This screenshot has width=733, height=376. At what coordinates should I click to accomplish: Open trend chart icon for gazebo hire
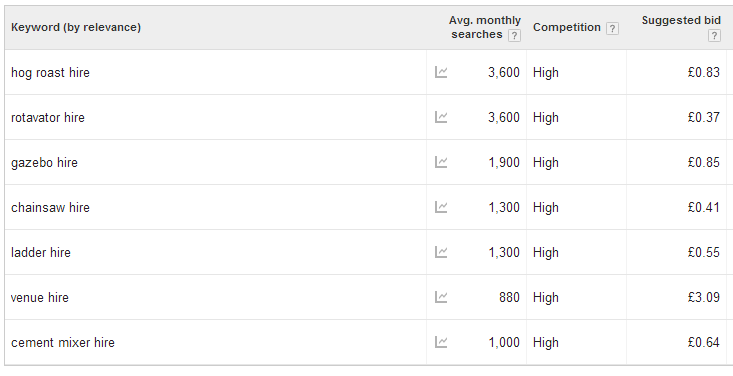(x=441, y=162)
